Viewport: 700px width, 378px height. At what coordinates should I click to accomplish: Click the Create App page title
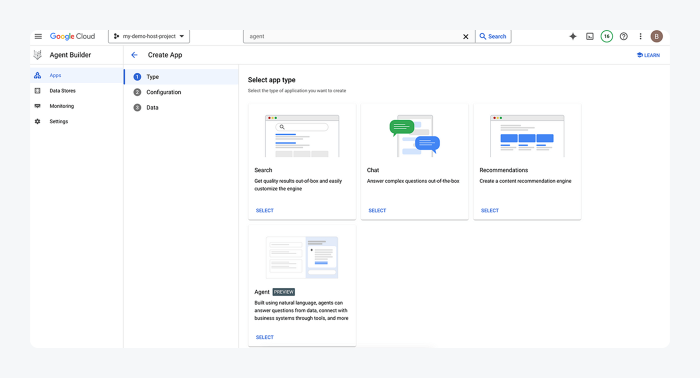point(165,55)
